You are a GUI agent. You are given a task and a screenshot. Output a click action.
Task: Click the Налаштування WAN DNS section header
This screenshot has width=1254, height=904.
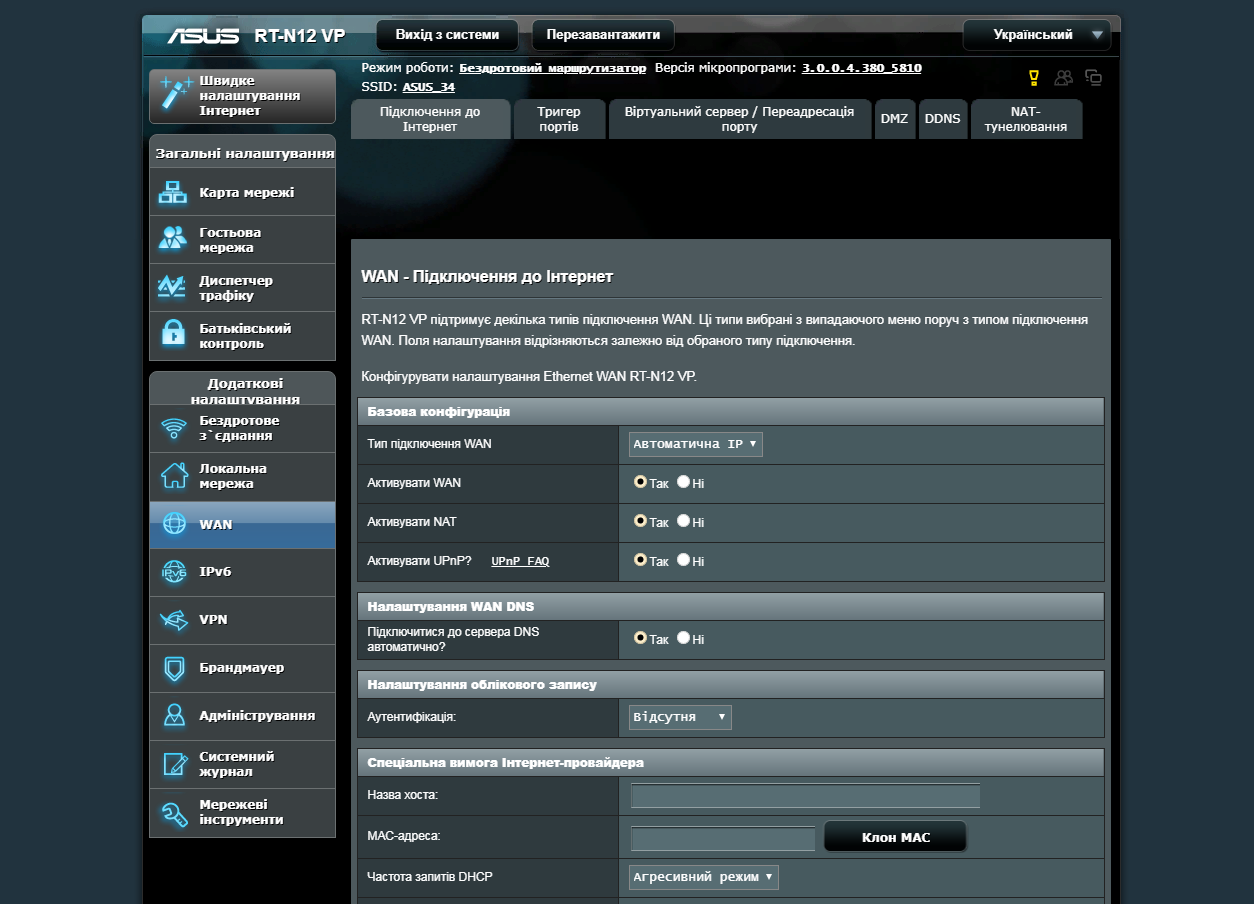731,606
